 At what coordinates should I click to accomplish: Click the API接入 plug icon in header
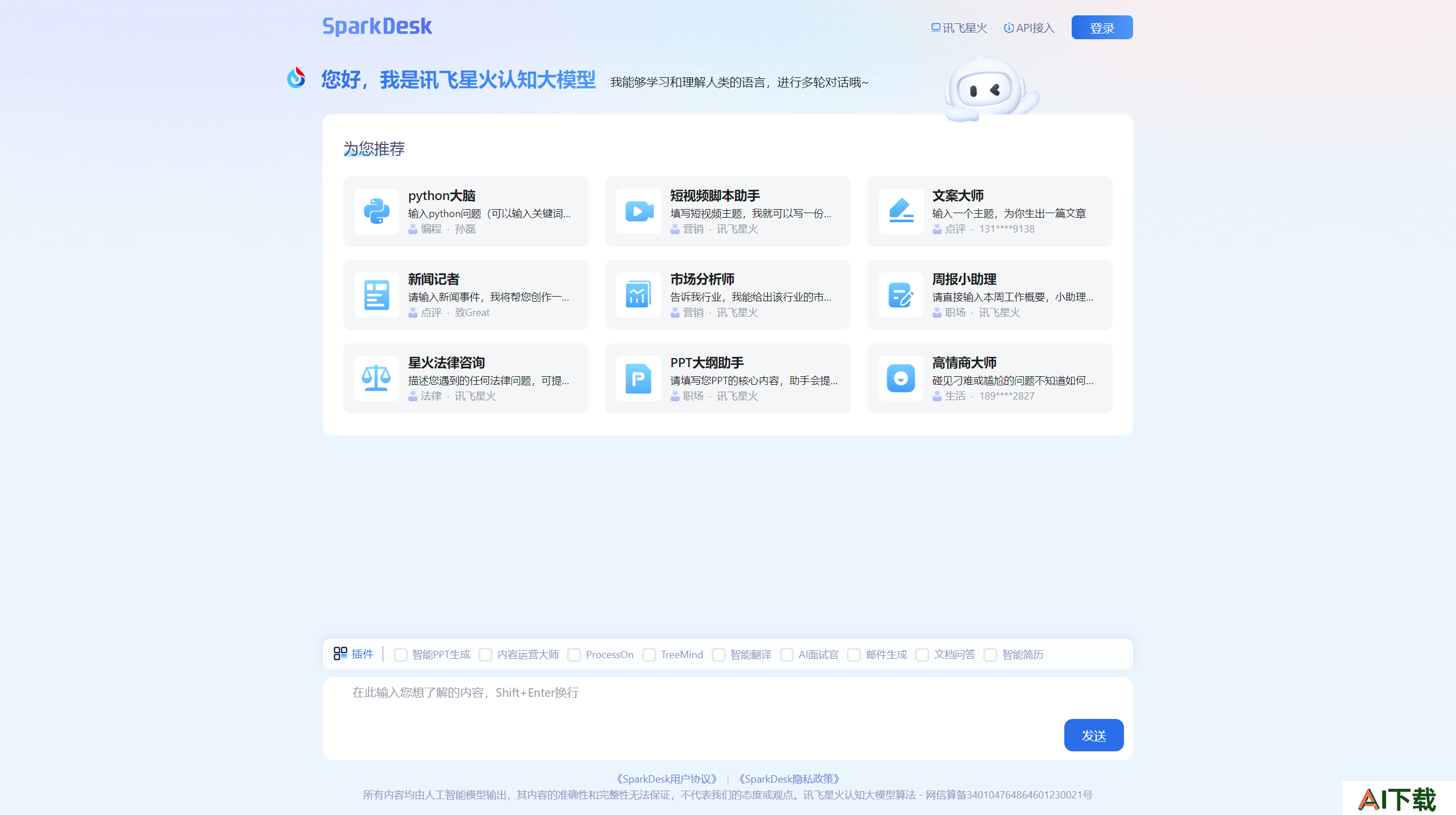(x=1009, y=28)
